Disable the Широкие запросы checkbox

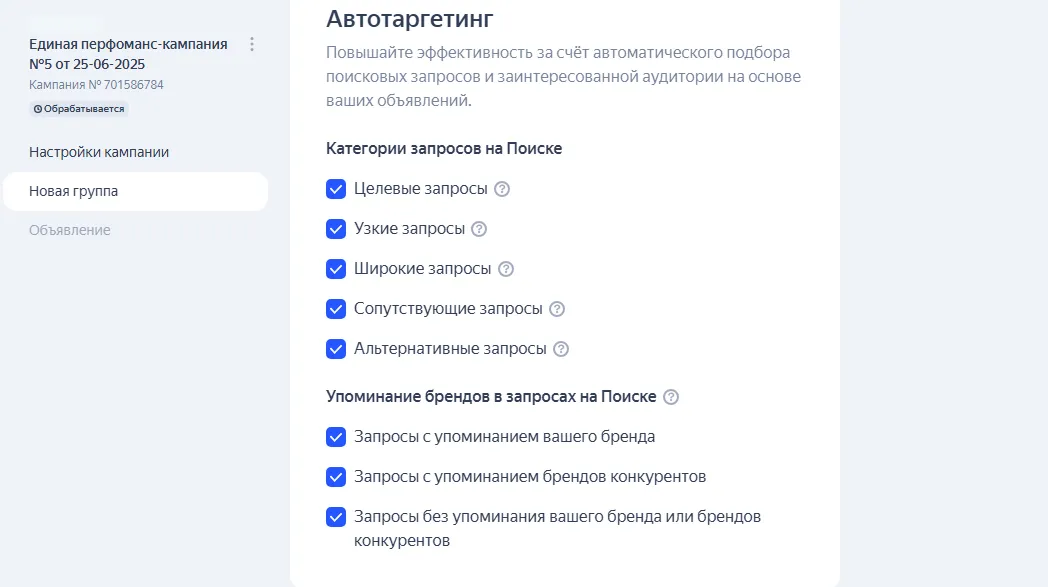[x=336, y=269]
